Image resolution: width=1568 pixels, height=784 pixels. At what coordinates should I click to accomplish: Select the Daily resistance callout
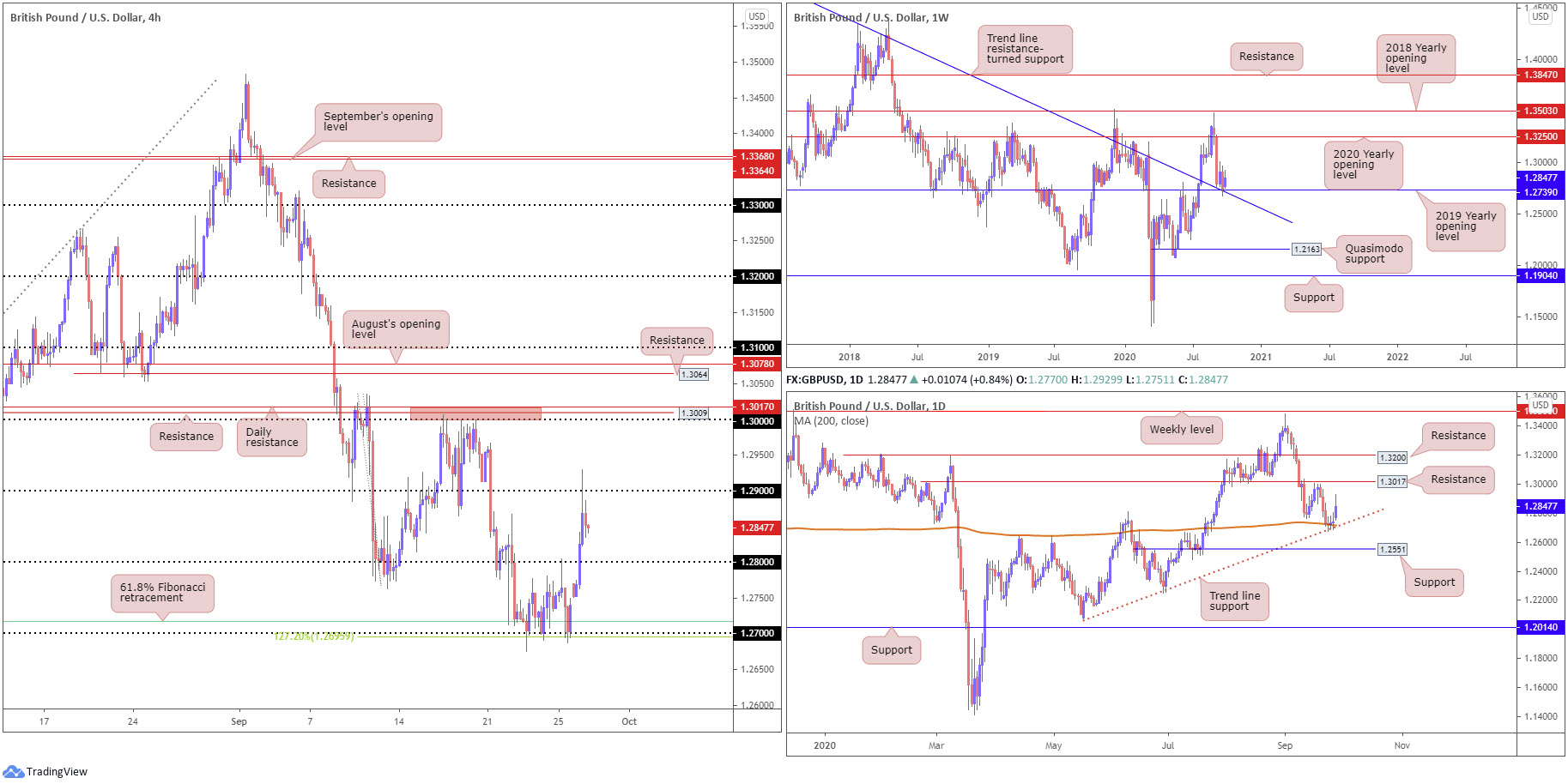272,437
